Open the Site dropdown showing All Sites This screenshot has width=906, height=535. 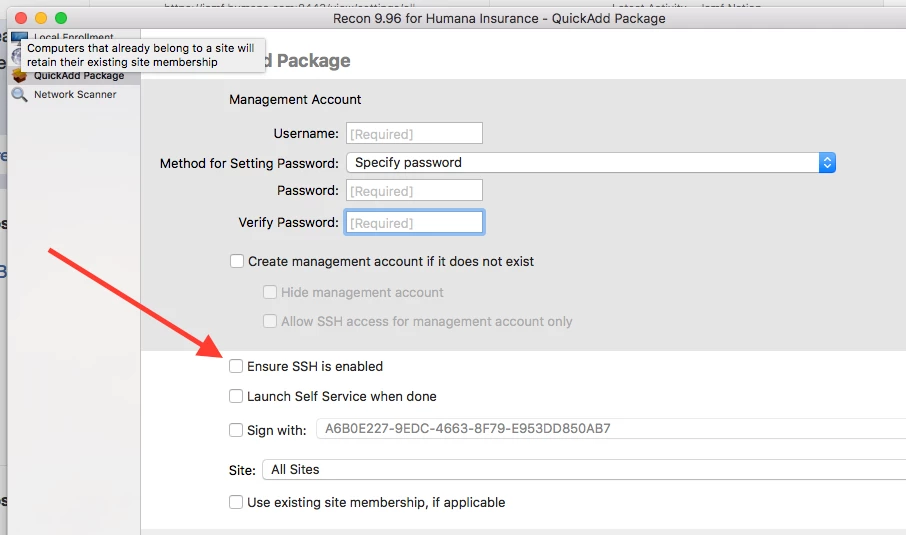[x=584, y=469]
